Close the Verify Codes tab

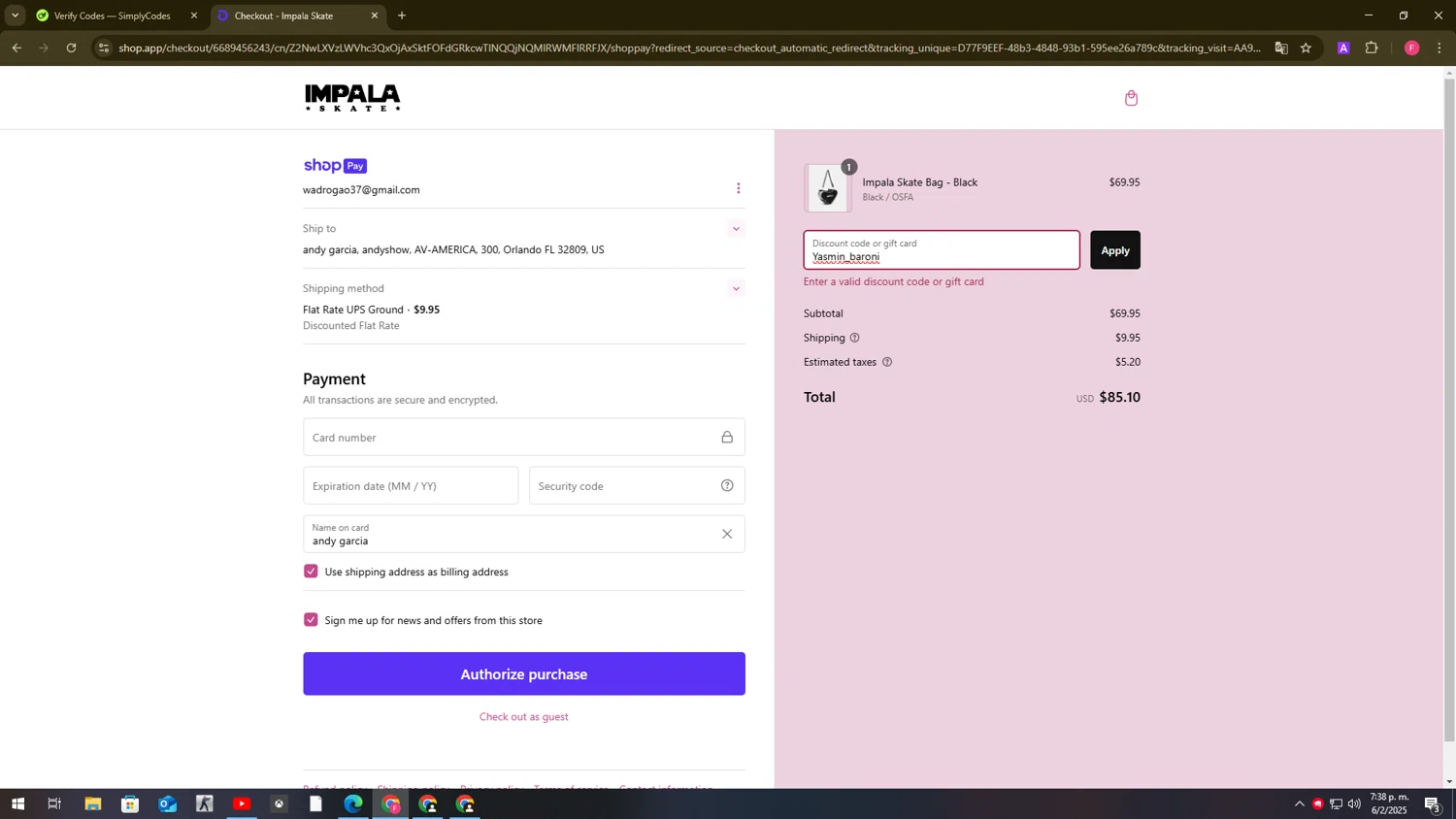(194, 16)
